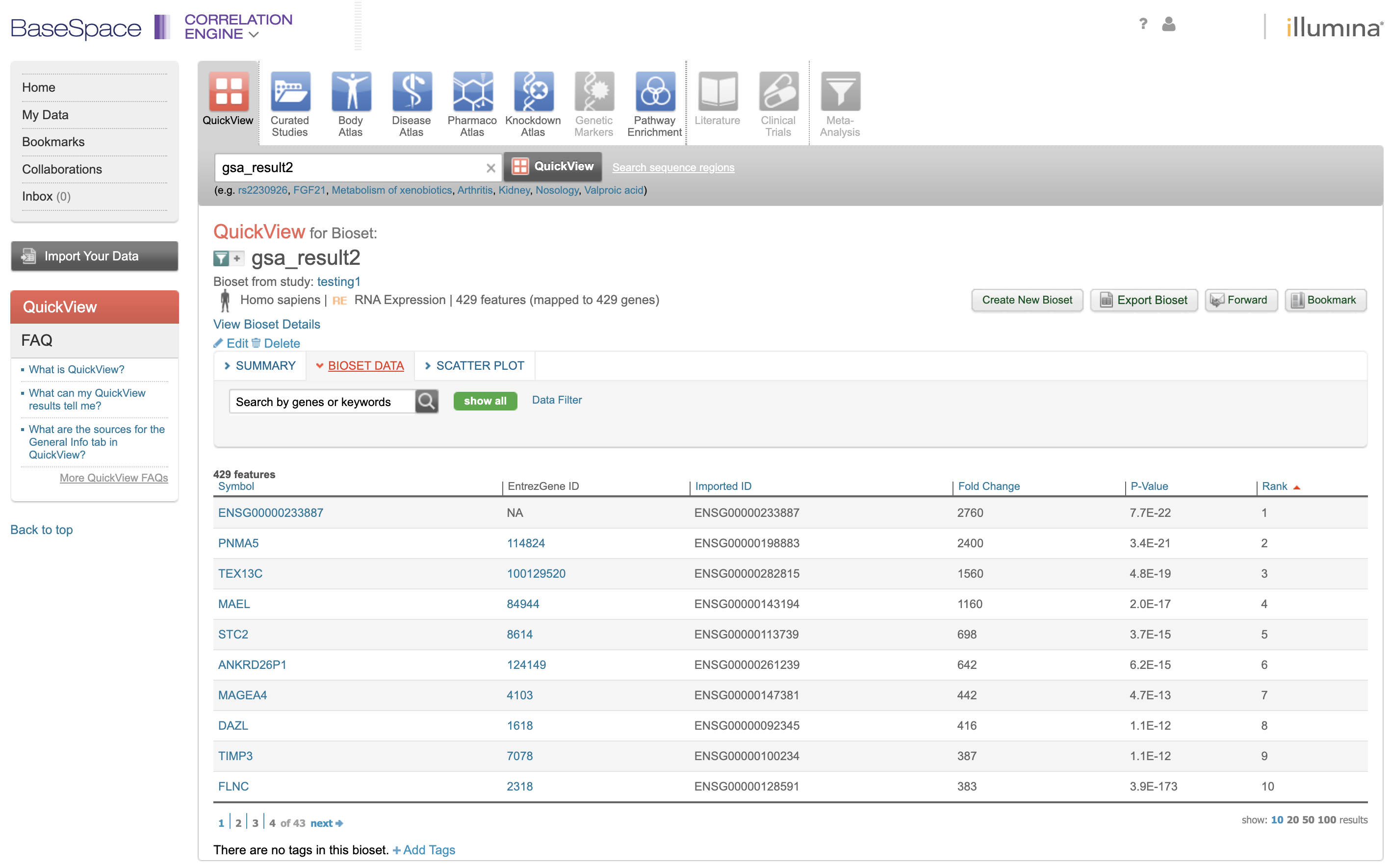Open the Curated Studies icon
This screenshot has height=868, width=1390.
click(290, 92)
